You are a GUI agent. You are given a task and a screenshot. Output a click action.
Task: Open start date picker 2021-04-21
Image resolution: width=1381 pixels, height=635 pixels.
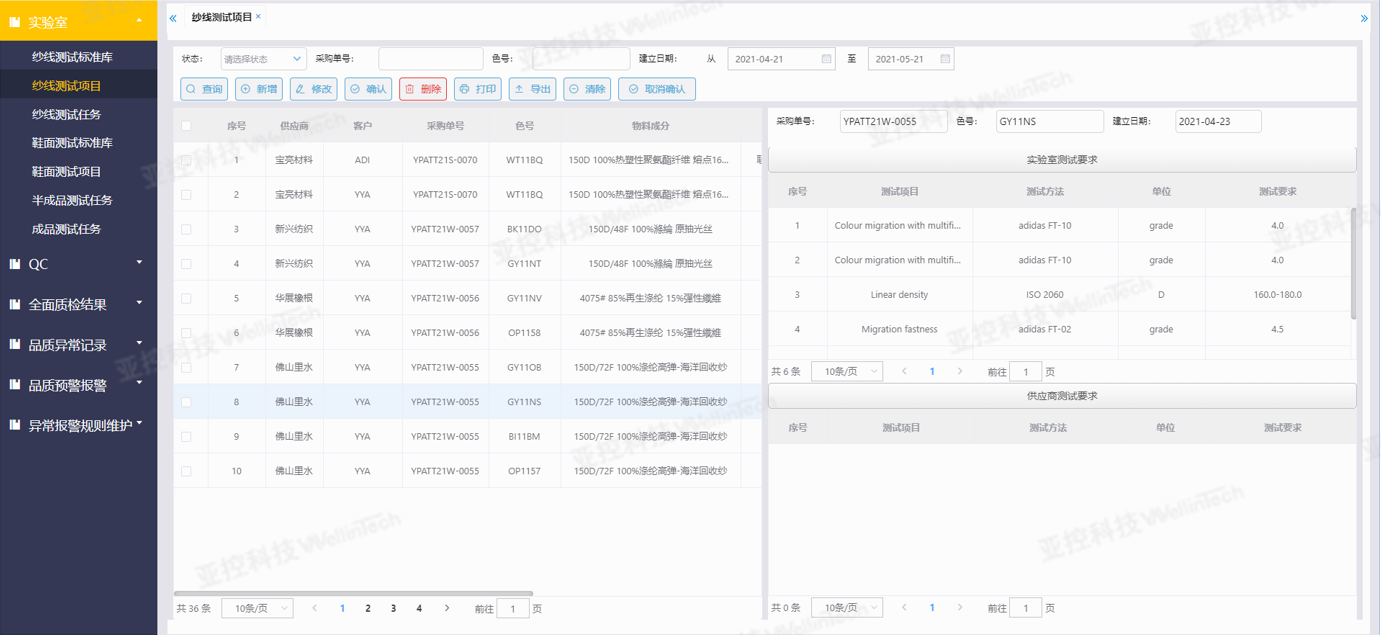781,59
